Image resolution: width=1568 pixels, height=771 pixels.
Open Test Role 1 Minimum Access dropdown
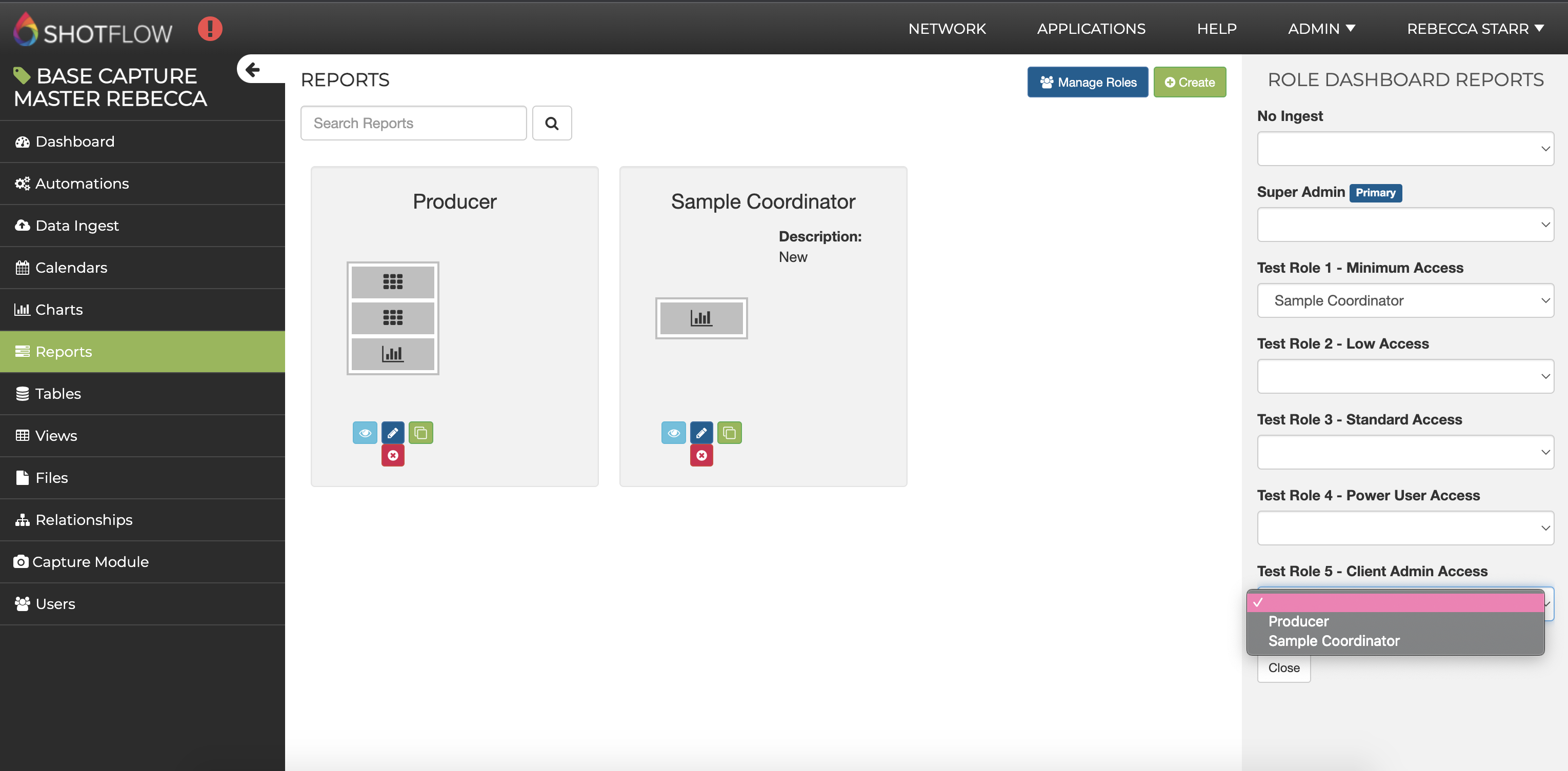(1405, 300)
